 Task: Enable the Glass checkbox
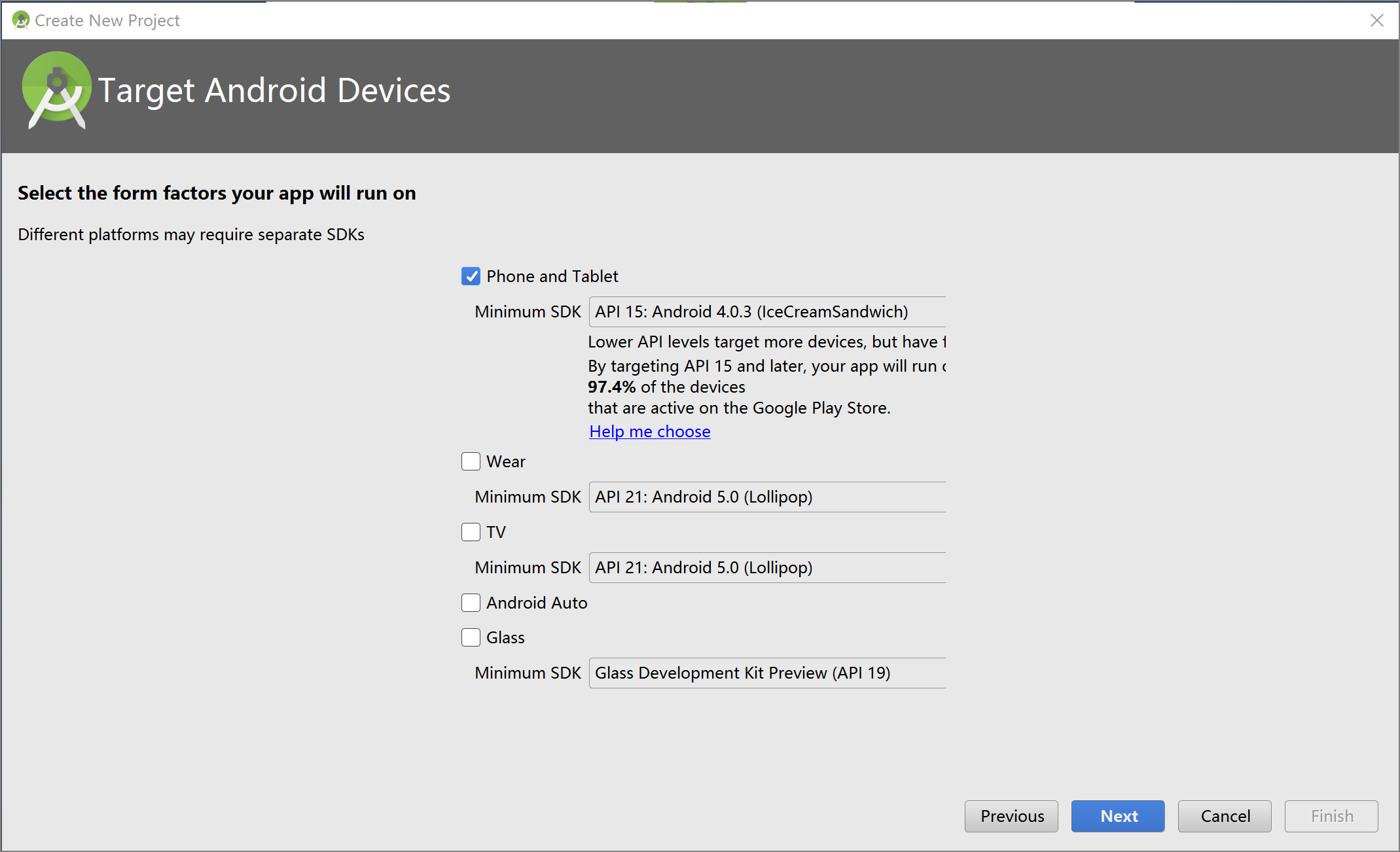(471, 637)
